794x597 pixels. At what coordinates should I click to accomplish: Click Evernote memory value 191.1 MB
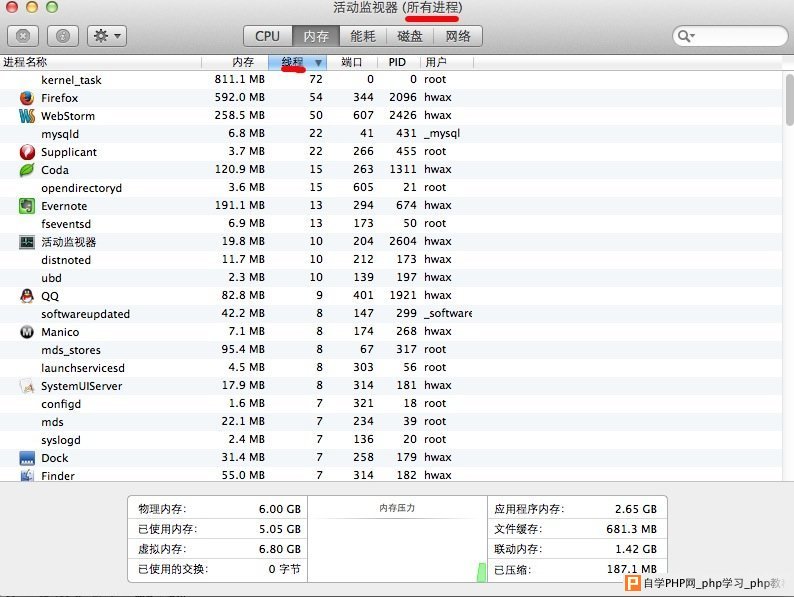coord(240,205)
